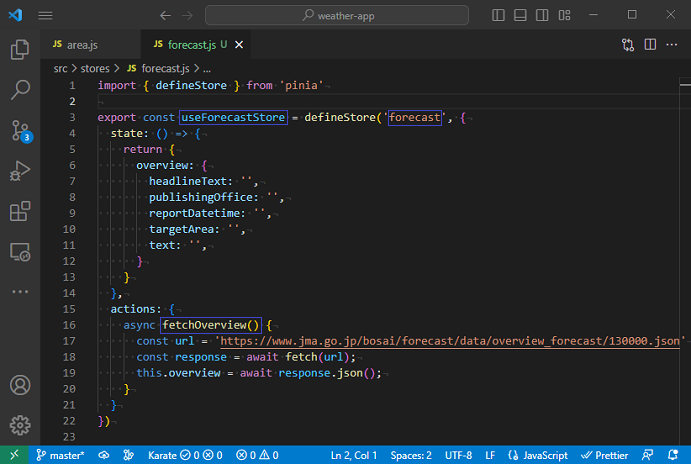Go back in navigation history
The width and height of the screenshot is (691, 464).
pos(165,15)
